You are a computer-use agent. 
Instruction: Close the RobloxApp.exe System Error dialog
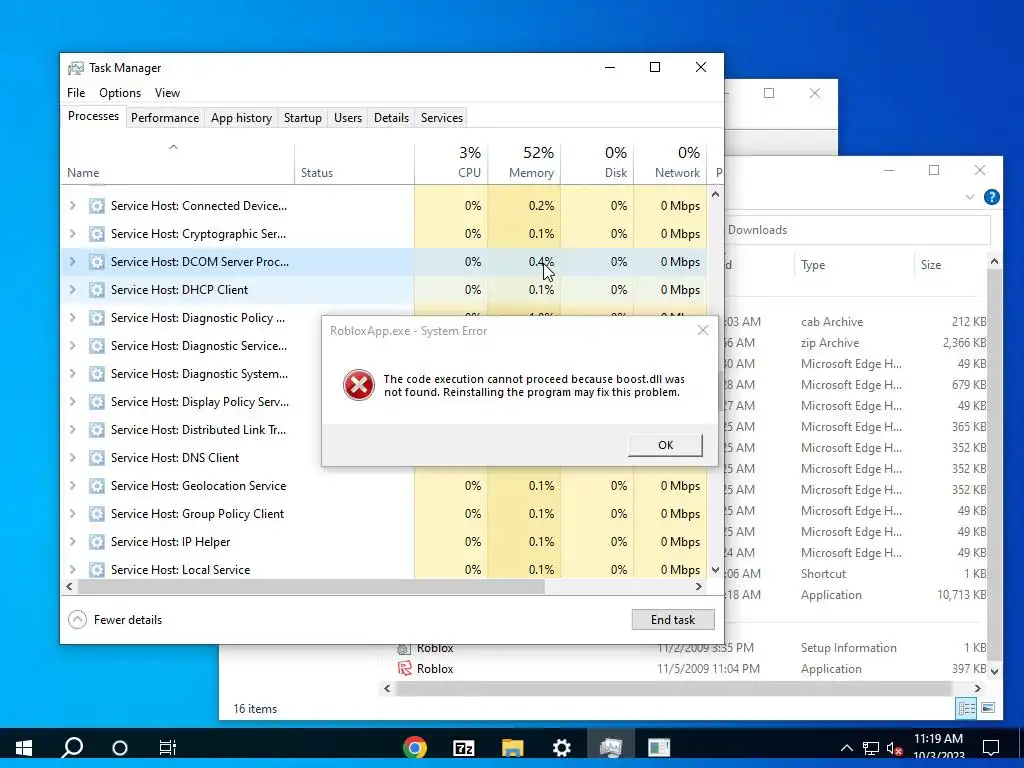tap(703, 330)
